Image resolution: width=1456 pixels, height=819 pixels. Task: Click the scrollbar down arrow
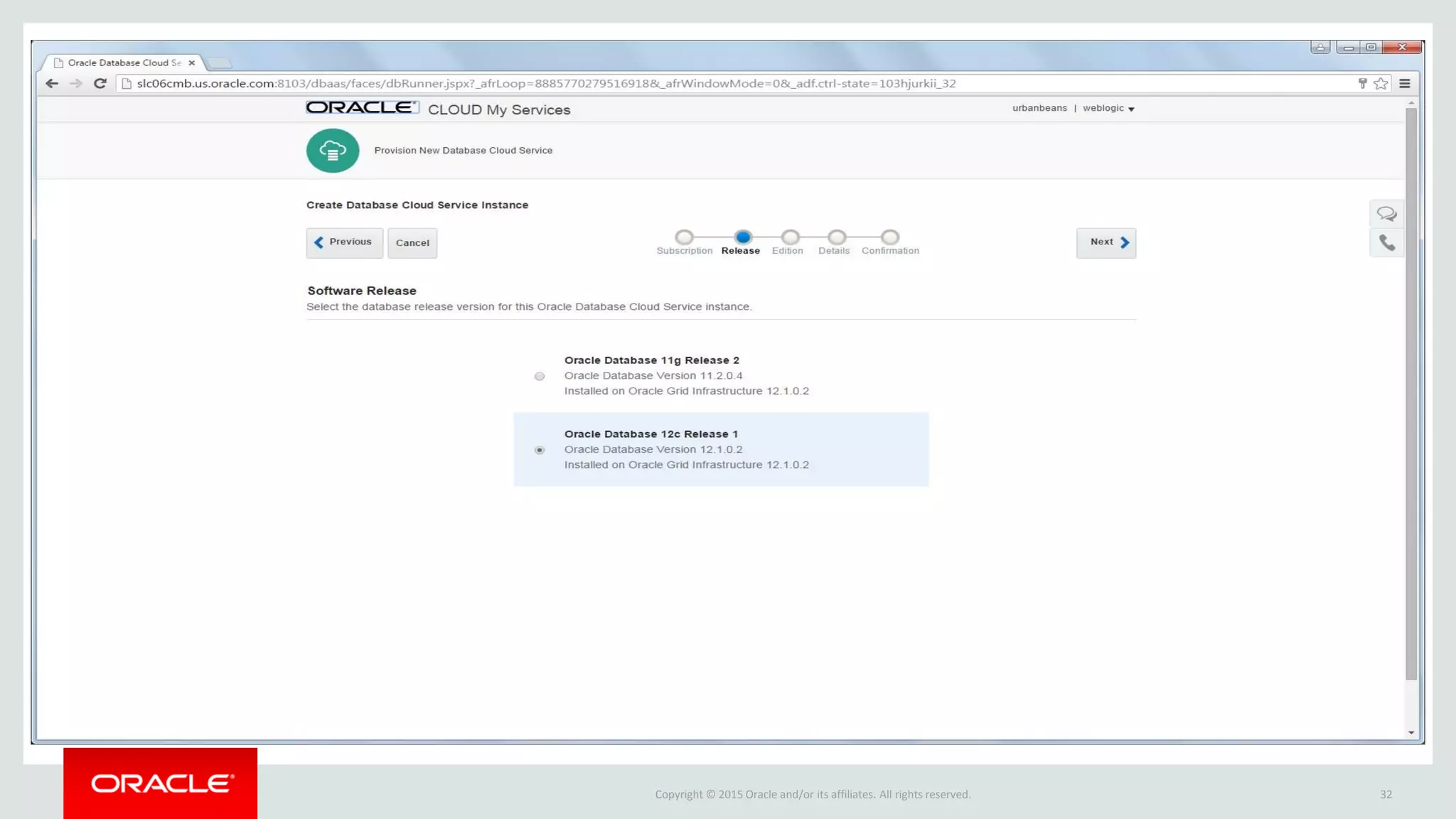click(1411, 732)
